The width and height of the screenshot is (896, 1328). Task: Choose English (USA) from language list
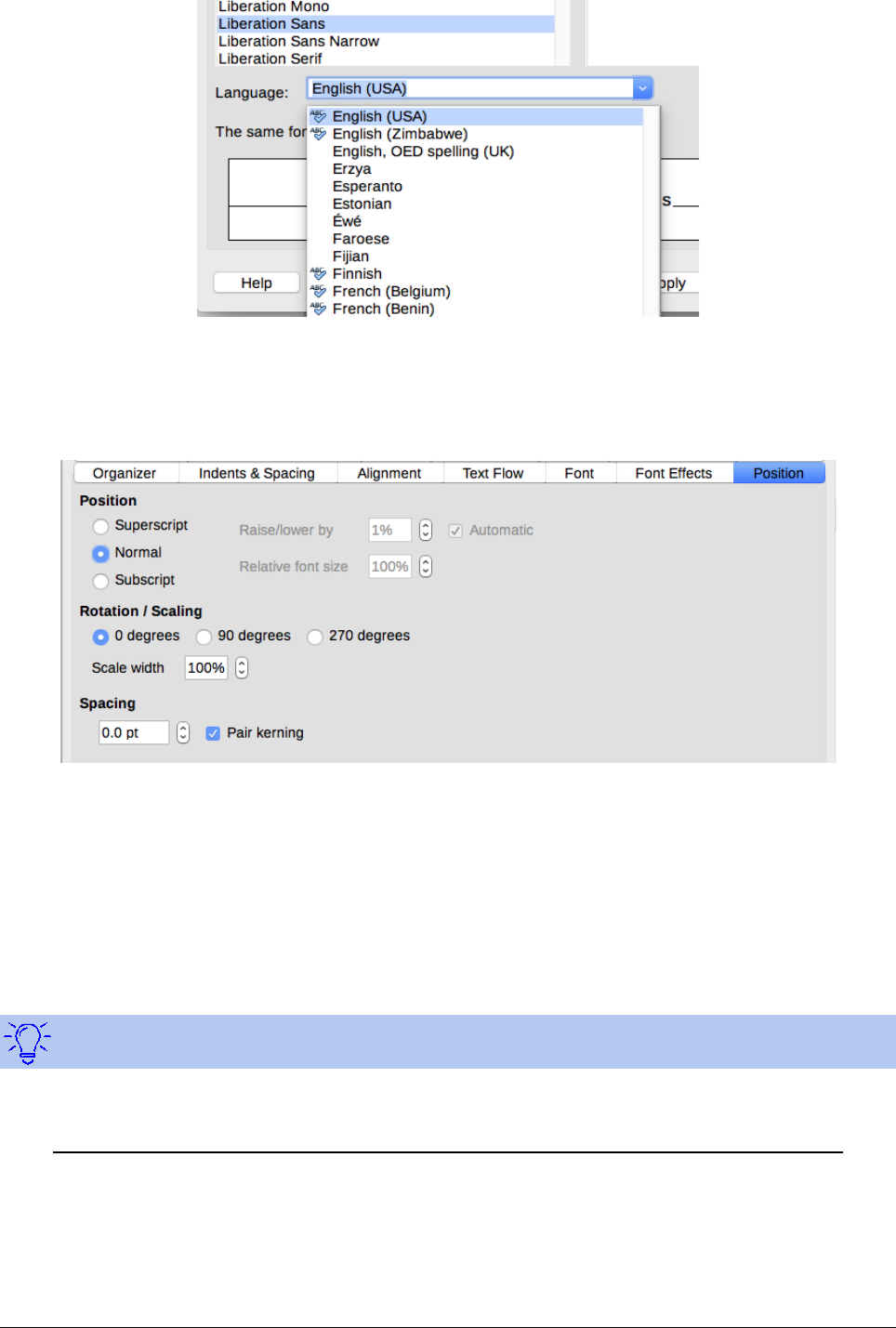[476, 116]
